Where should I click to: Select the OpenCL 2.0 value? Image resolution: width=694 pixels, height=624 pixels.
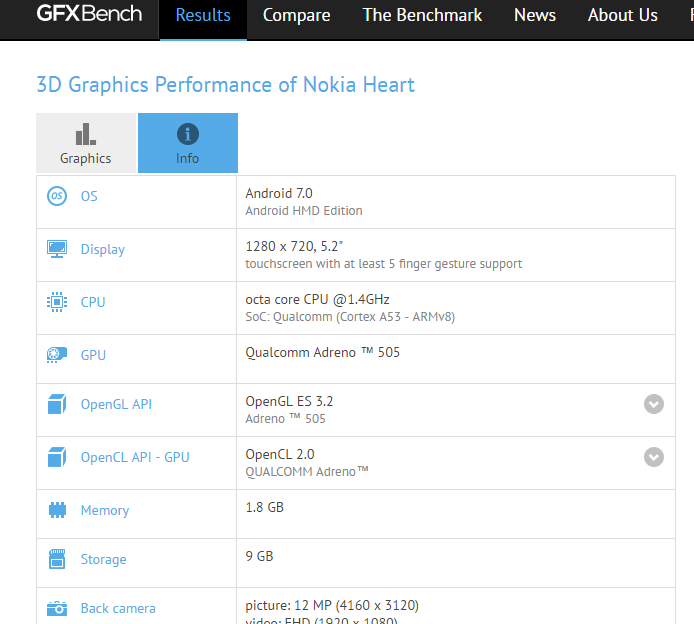pyautogui.click(x=280, y=455)
